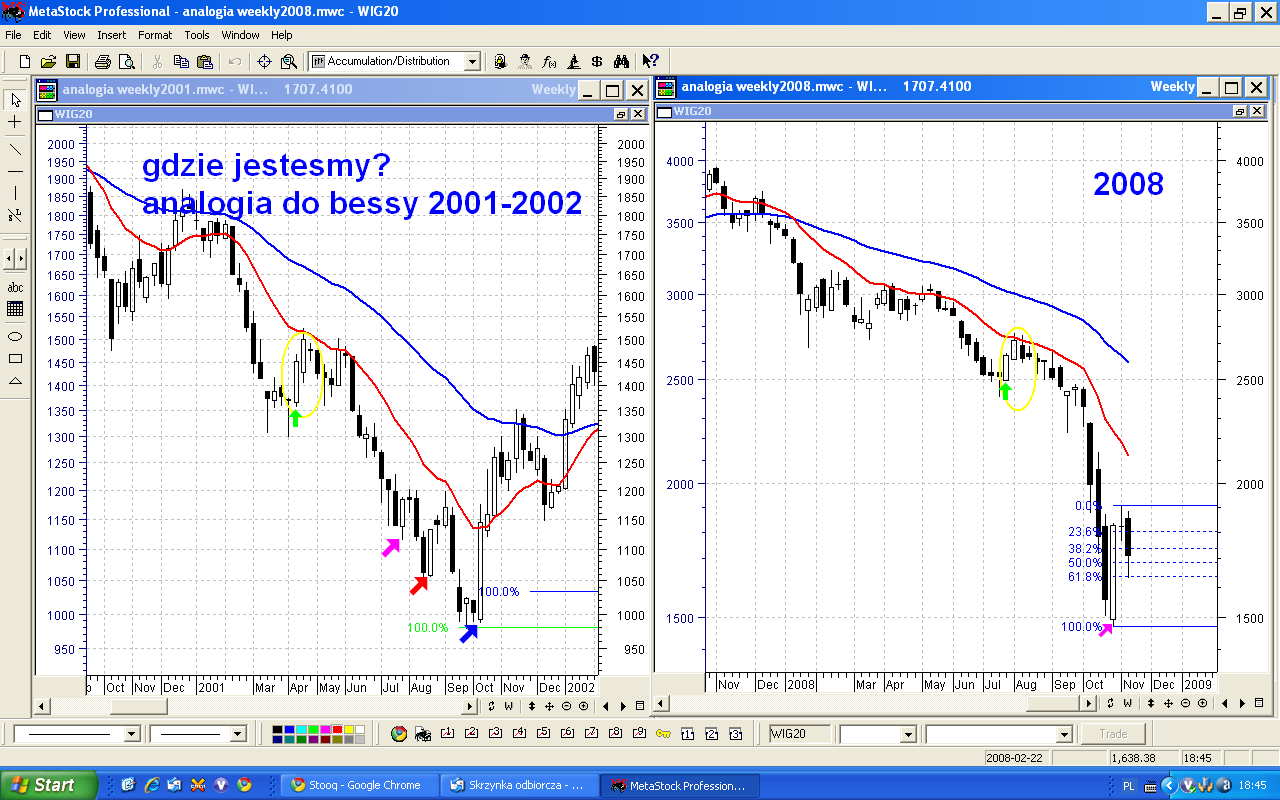Image resolution: width=1280 pixels, height=800 pixels.
Task: Click the Copy icon in toolbar
Action: [181, 62]
